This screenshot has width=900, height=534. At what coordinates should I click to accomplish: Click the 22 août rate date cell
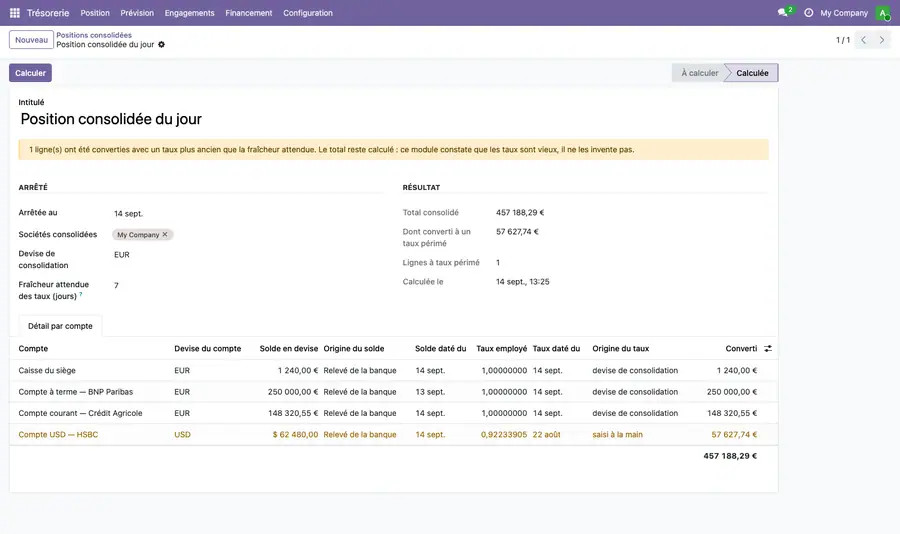click(546, 435)
